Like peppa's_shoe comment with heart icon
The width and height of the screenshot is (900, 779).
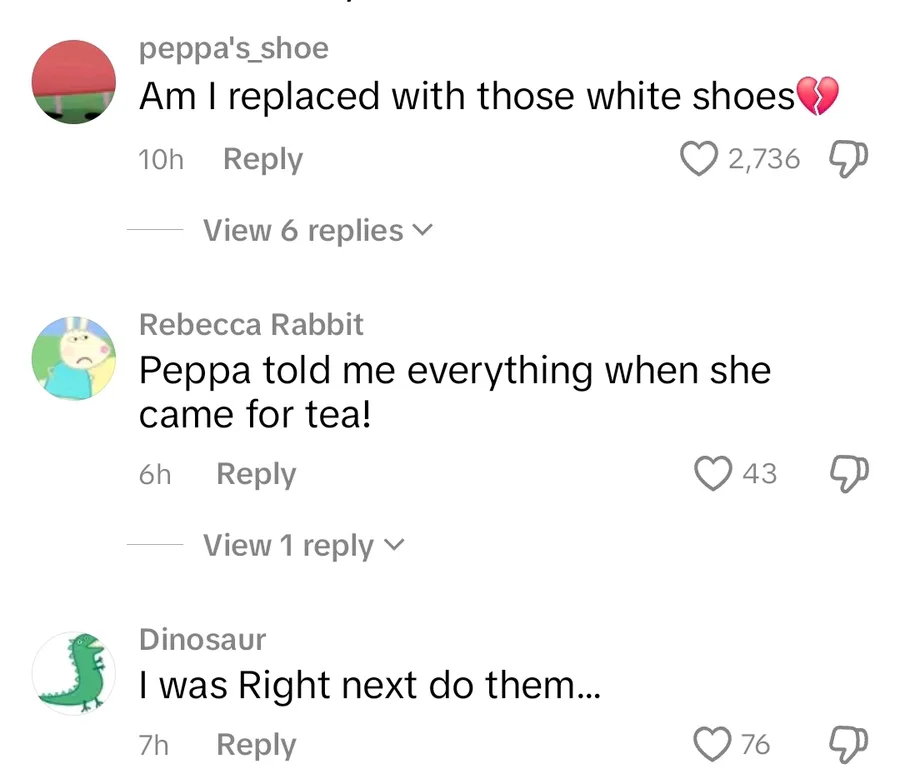[699, 159]
